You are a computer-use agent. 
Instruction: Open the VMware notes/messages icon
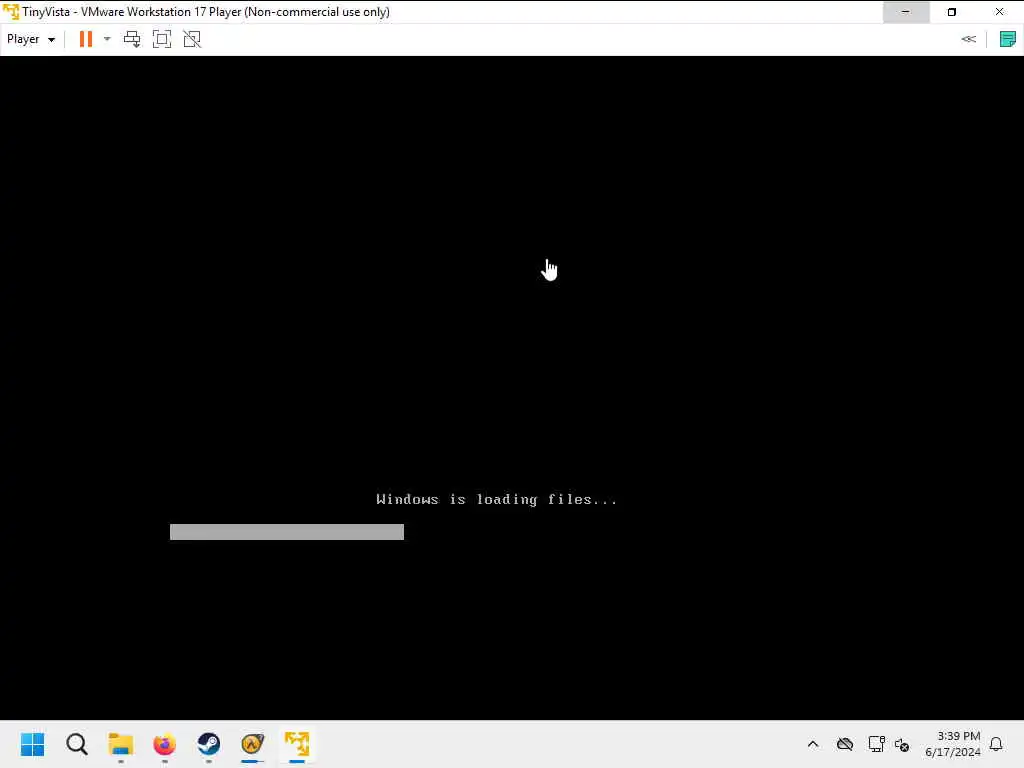pos(1008,39)
